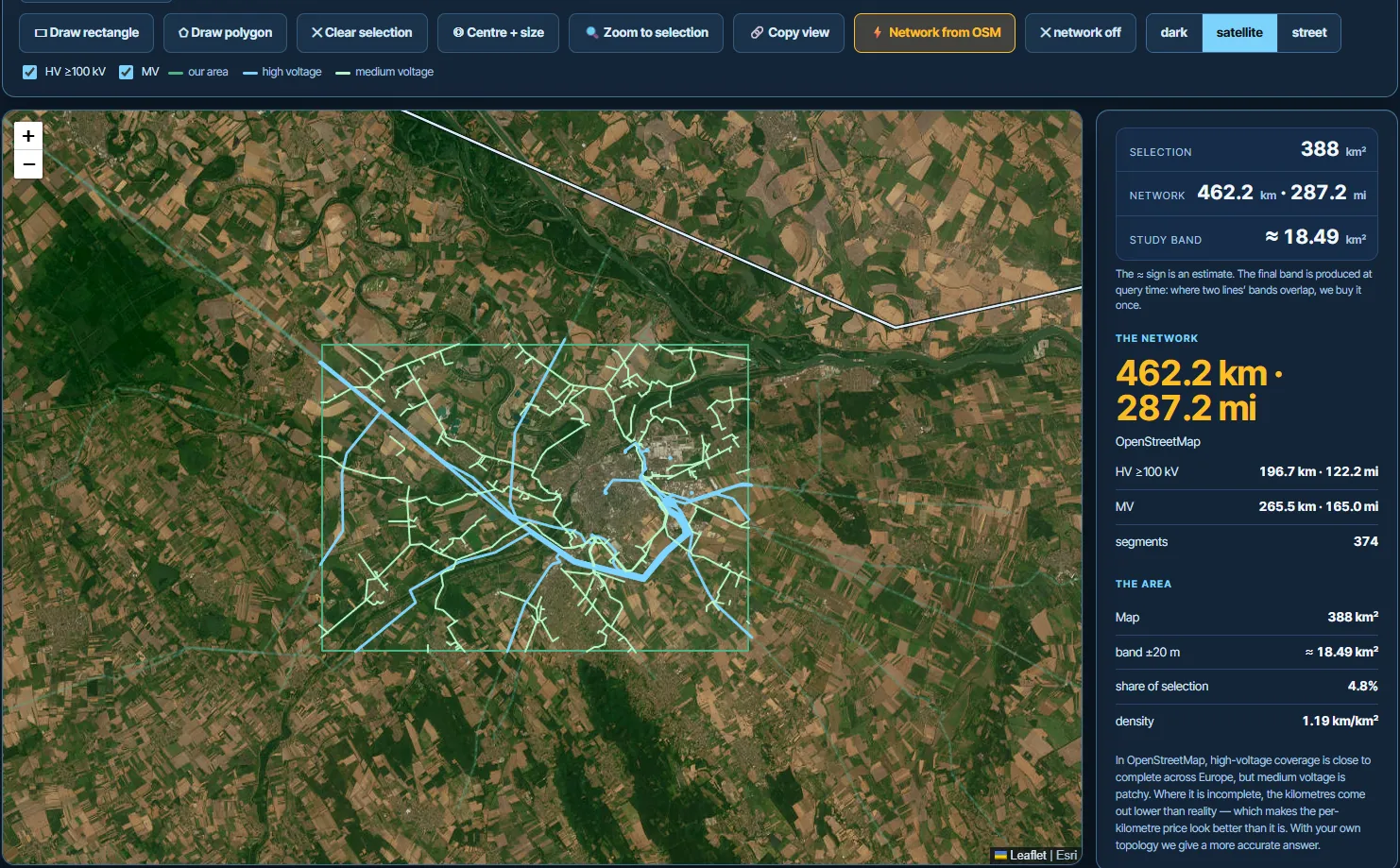The width and height of the screenshot is (1400, 868).
Task: Click the lightning icon in Network from OSM
Action: coord(878,33)
